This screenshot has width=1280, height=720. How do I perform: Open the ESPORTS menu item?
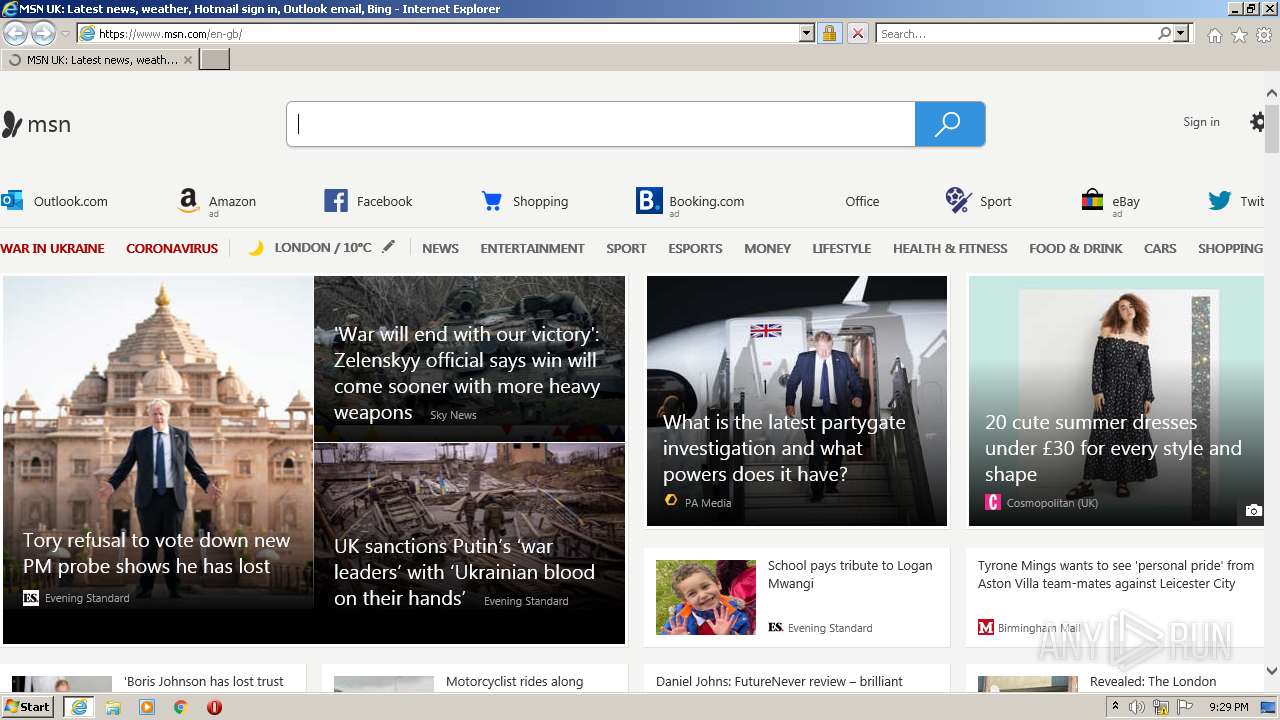coord(695,248)
